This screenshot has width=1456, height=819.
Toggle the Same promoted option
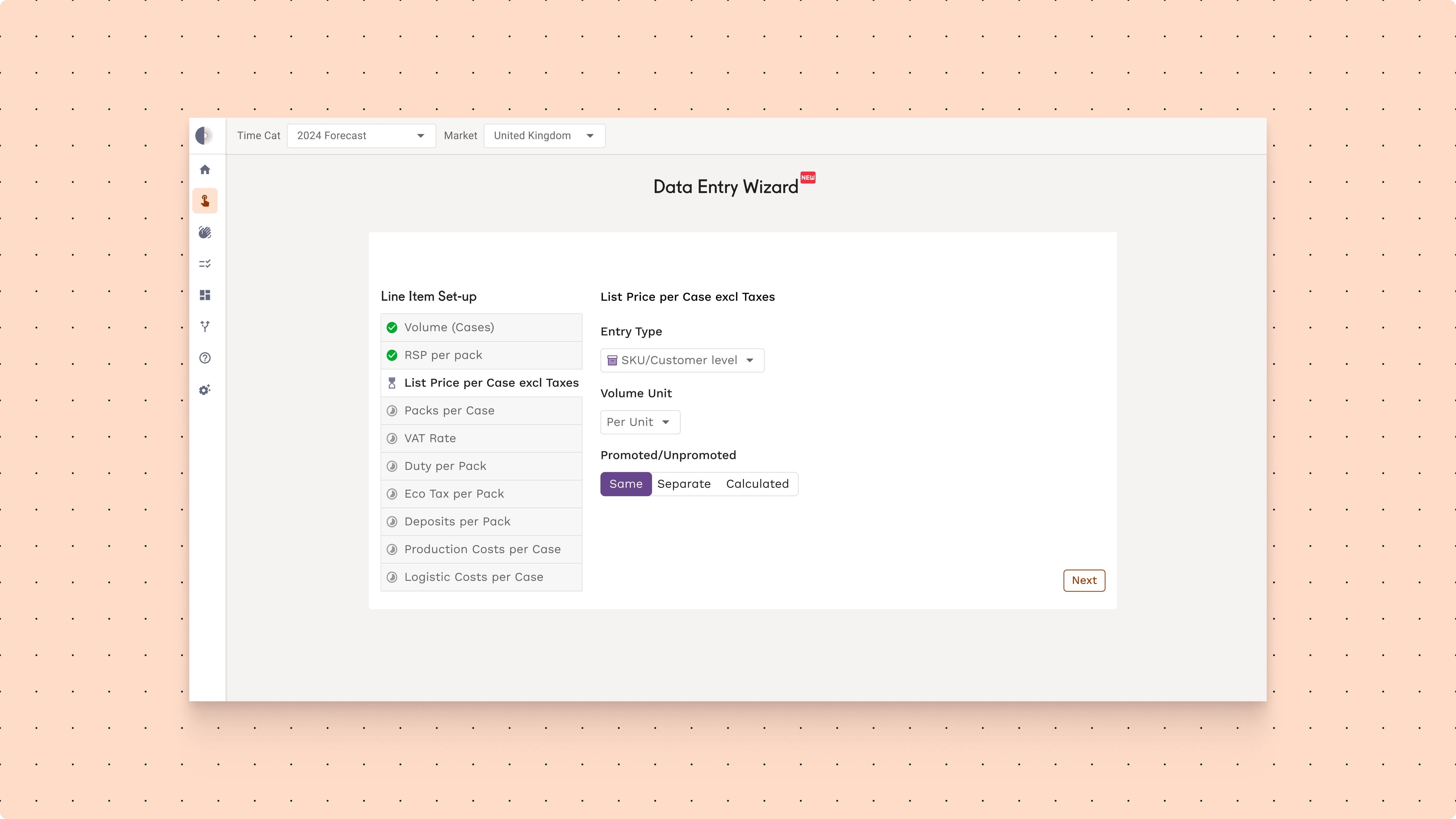[x=626, y=484]
